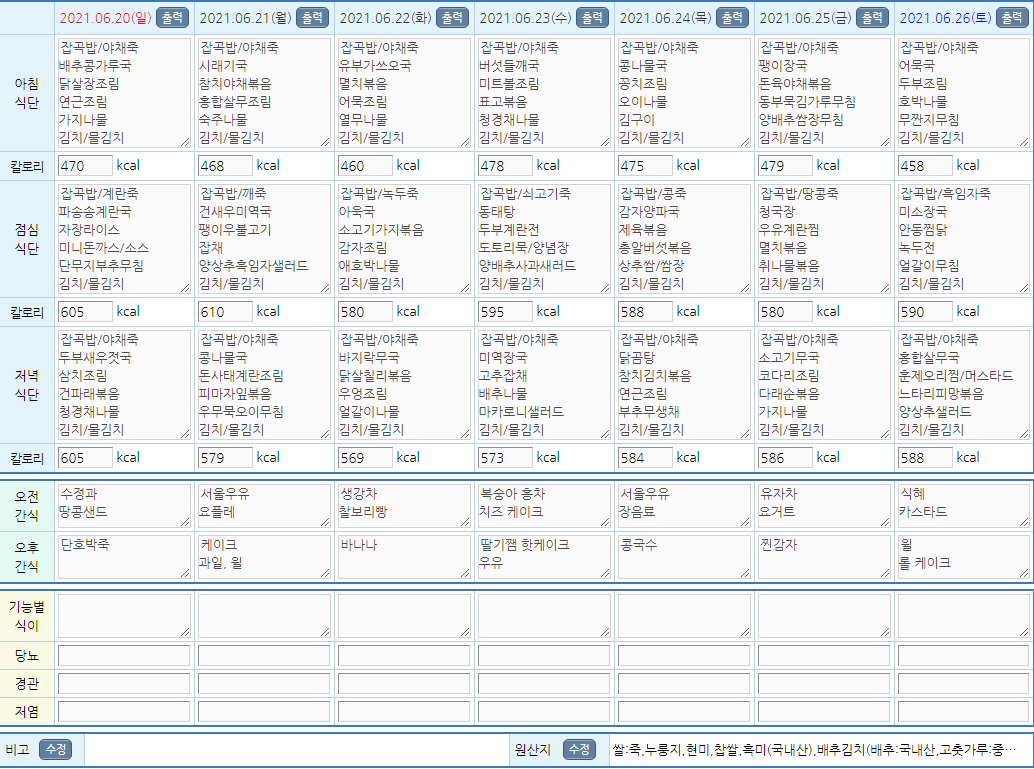Edit Friday dinner menu with 코다리조림
This screenshot has width=1034, height=769.
click(x=824, y=384)
